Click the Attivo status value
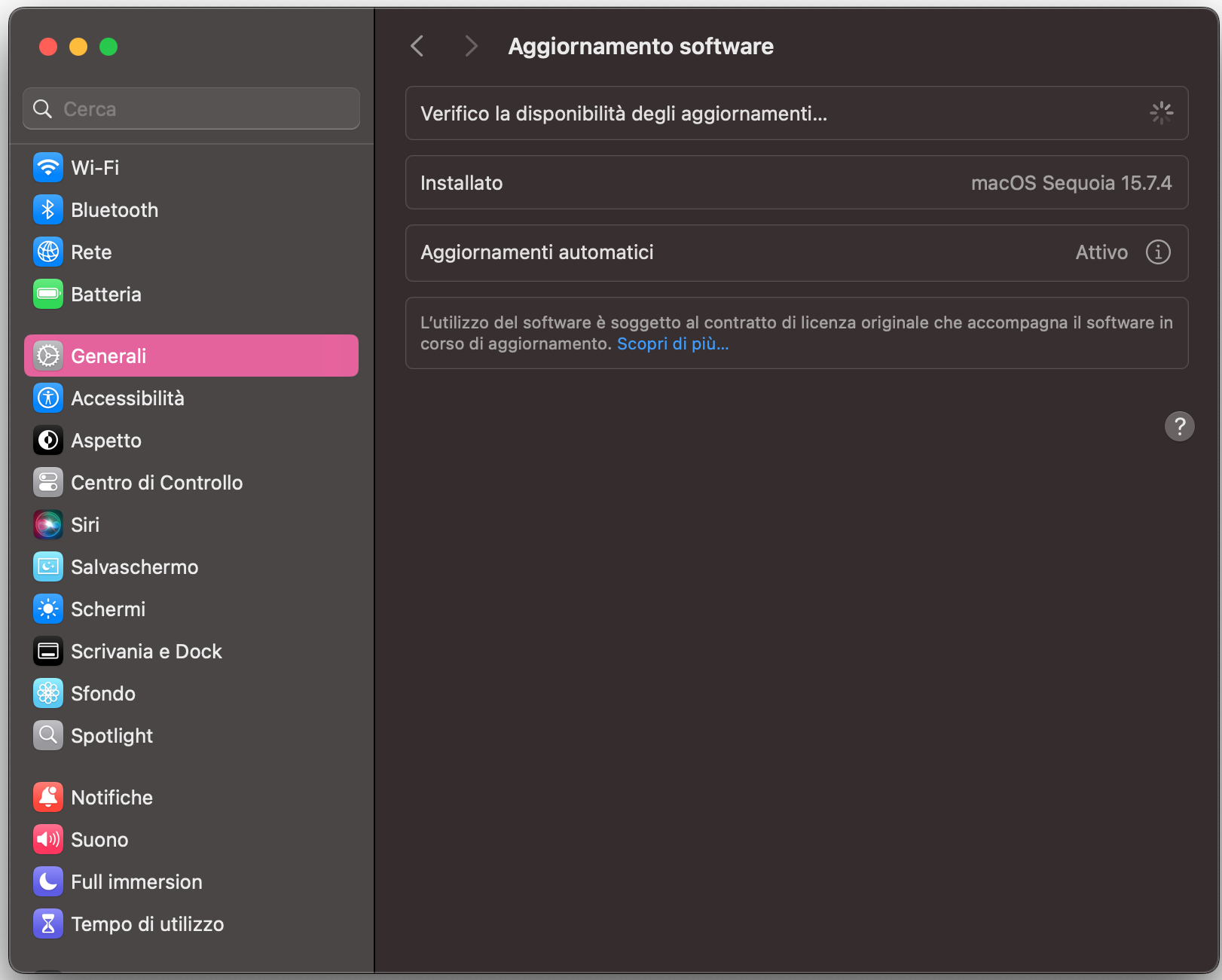 (x=1101, y=252)
